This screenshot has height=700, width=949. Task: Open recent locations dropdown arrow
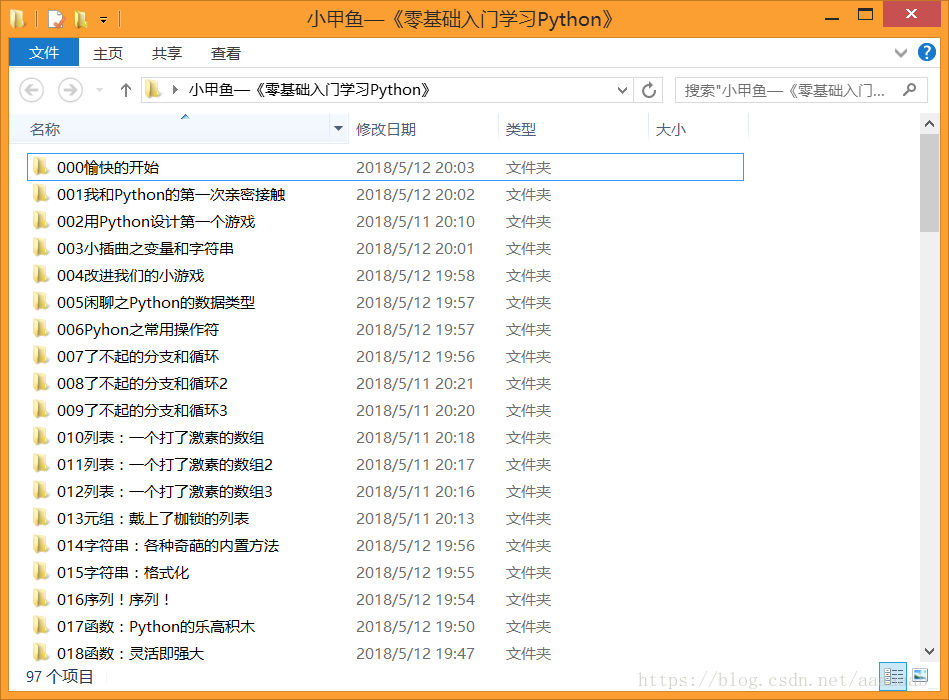coord(99,91)
